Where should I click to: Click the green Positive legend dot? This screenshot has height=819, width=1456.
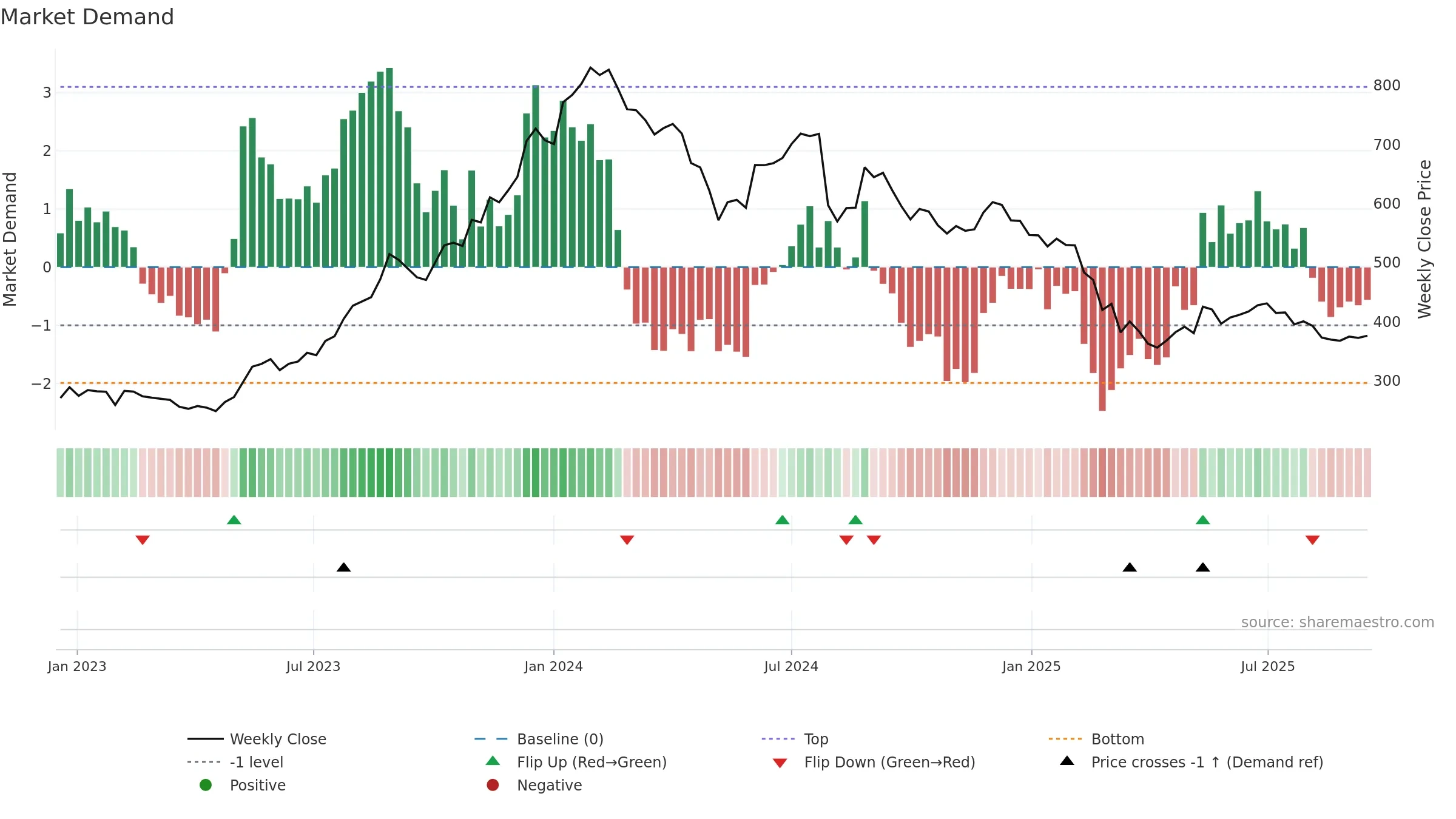click(x=206, y=785)
